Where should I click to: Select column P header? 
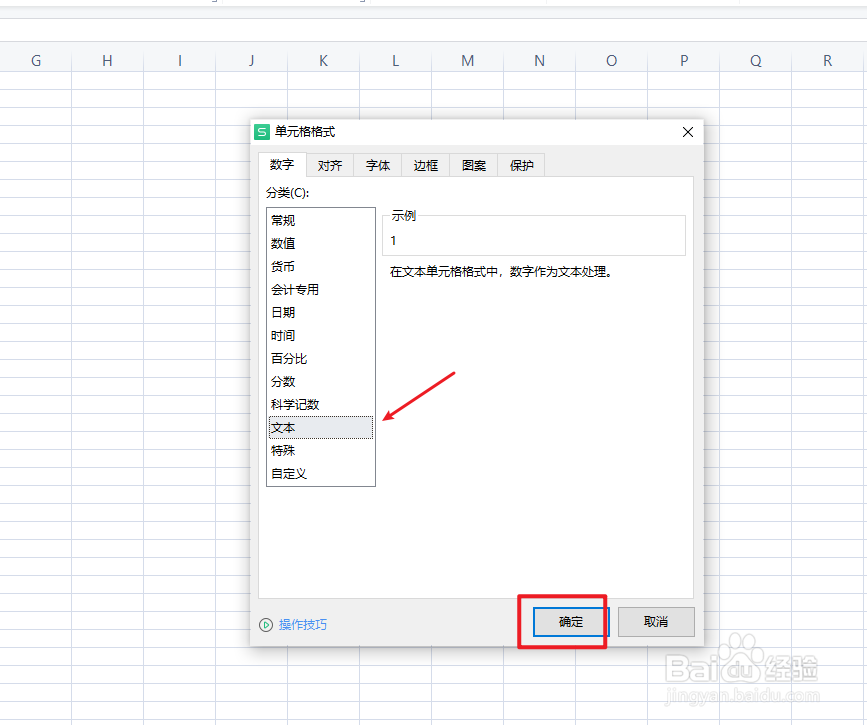(683, 60)
